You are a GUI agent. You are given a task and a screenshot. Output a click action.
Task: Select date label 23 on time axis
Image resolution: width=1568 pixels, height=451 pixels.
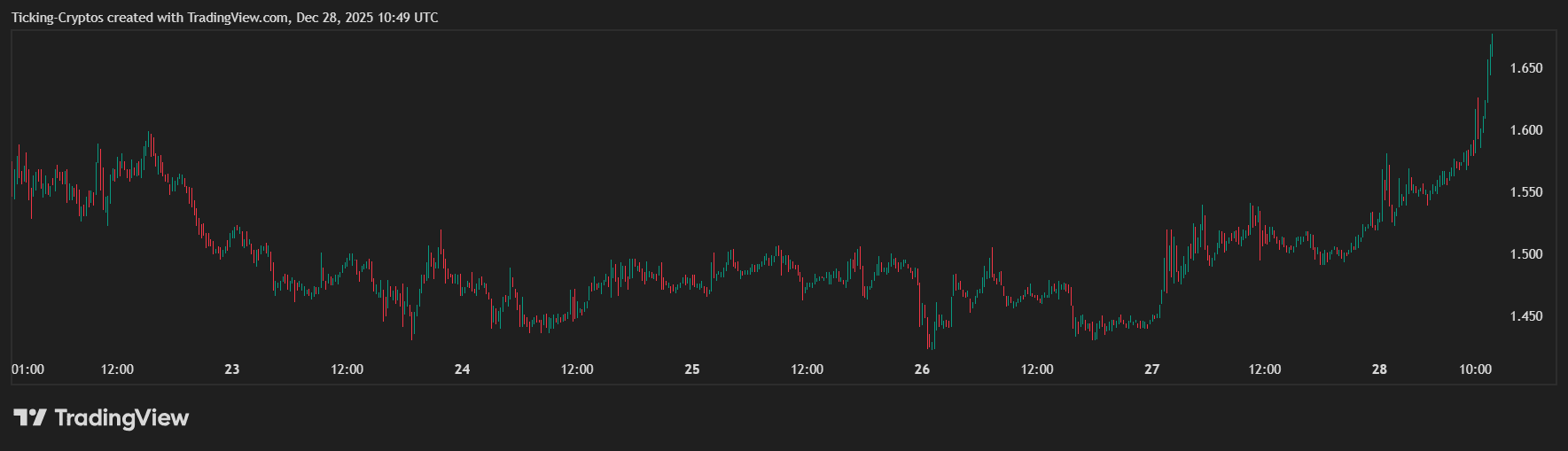point(231,369)
